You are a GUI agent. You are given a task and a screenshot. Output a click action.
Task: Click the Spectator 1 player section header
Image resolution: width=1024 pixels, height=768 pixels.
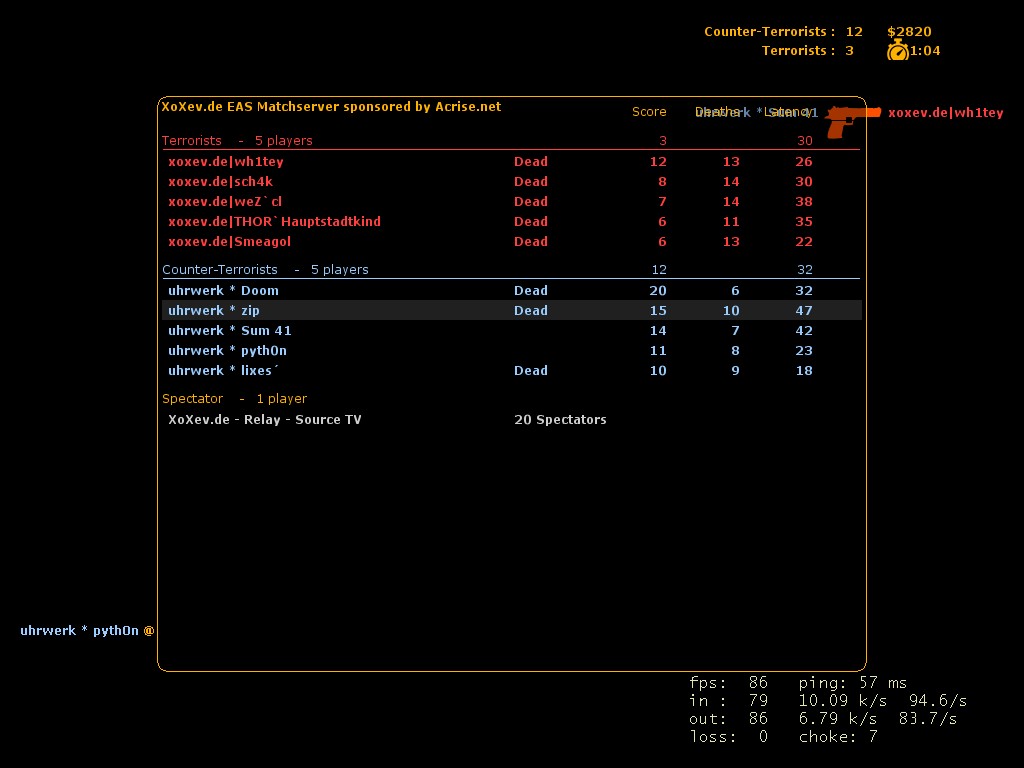click(234, 399)
